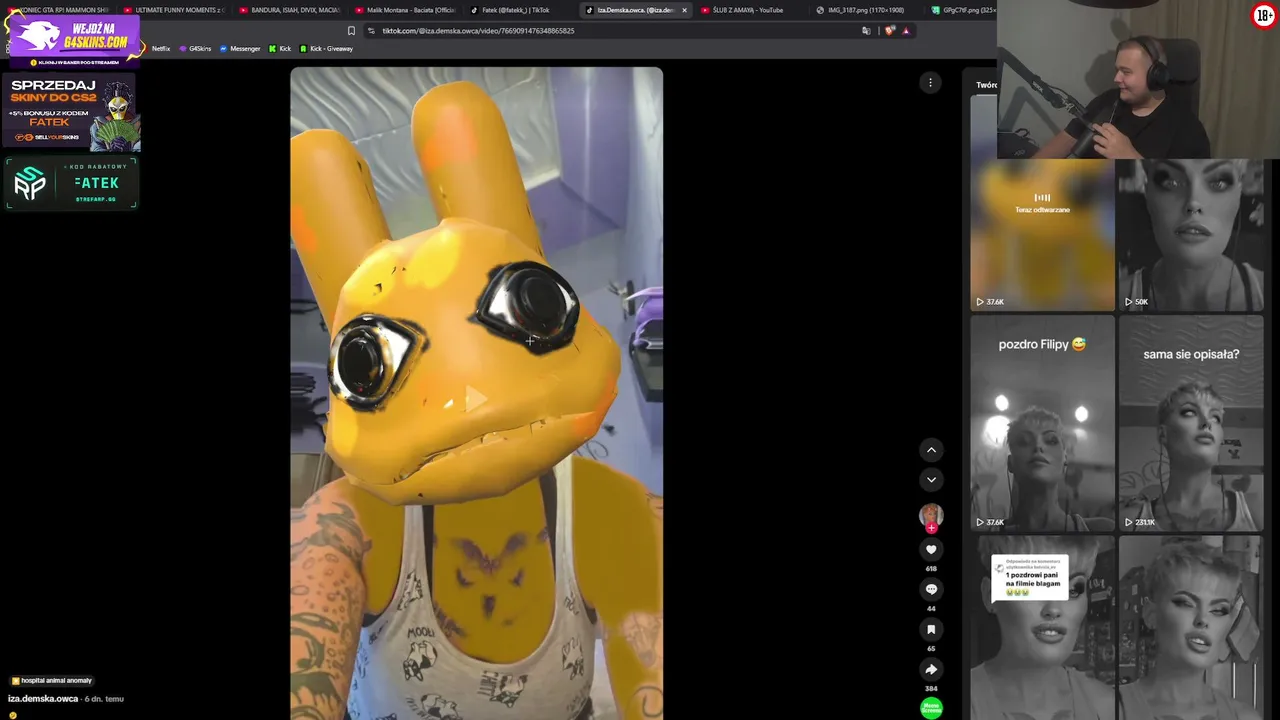Open the video thumbnail with 50K views
The width and height of the screenshot is (1280, 720).
(1191, 235)
